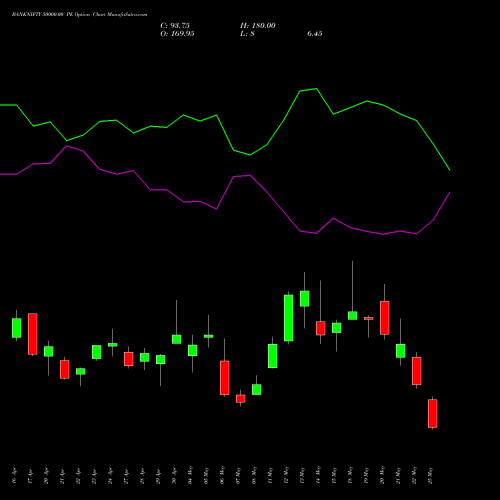Click the 16 Apr date label
This screenshot has height=500, width=500.
[14, 476]
